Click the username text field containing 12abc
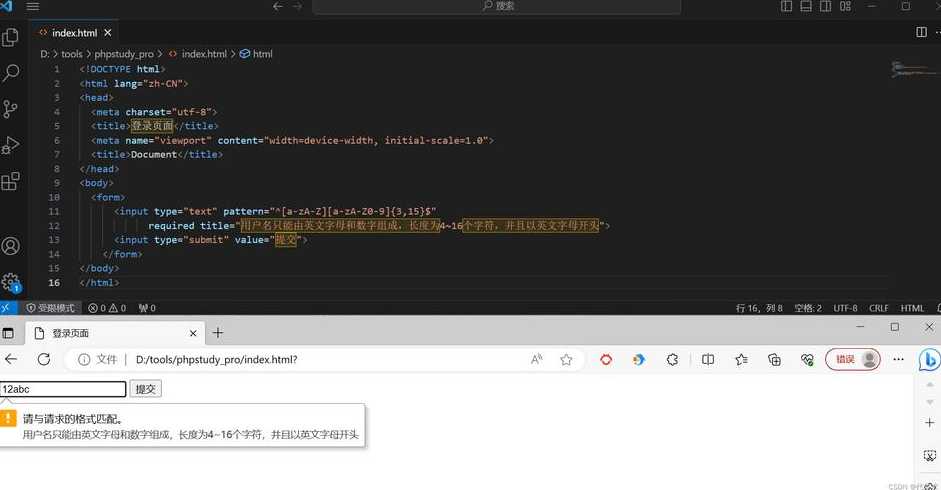Viewport: 941px width, 490px height. [x=63, y=389]
